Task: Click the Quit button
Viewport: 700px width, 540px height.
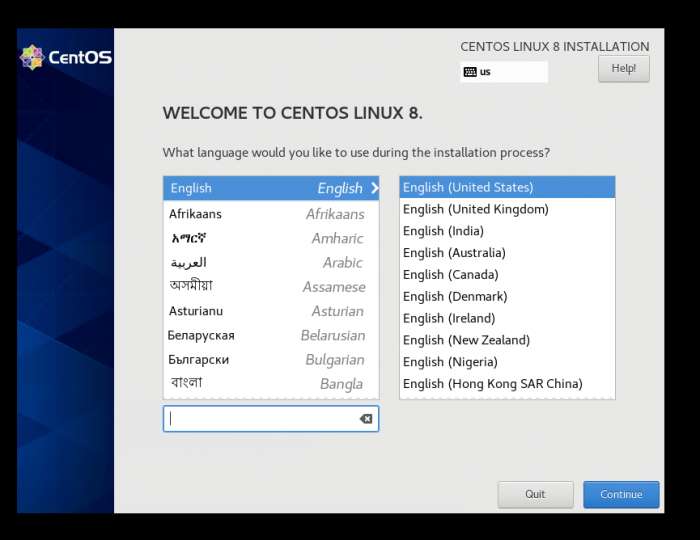Action: tap(535, 494)
